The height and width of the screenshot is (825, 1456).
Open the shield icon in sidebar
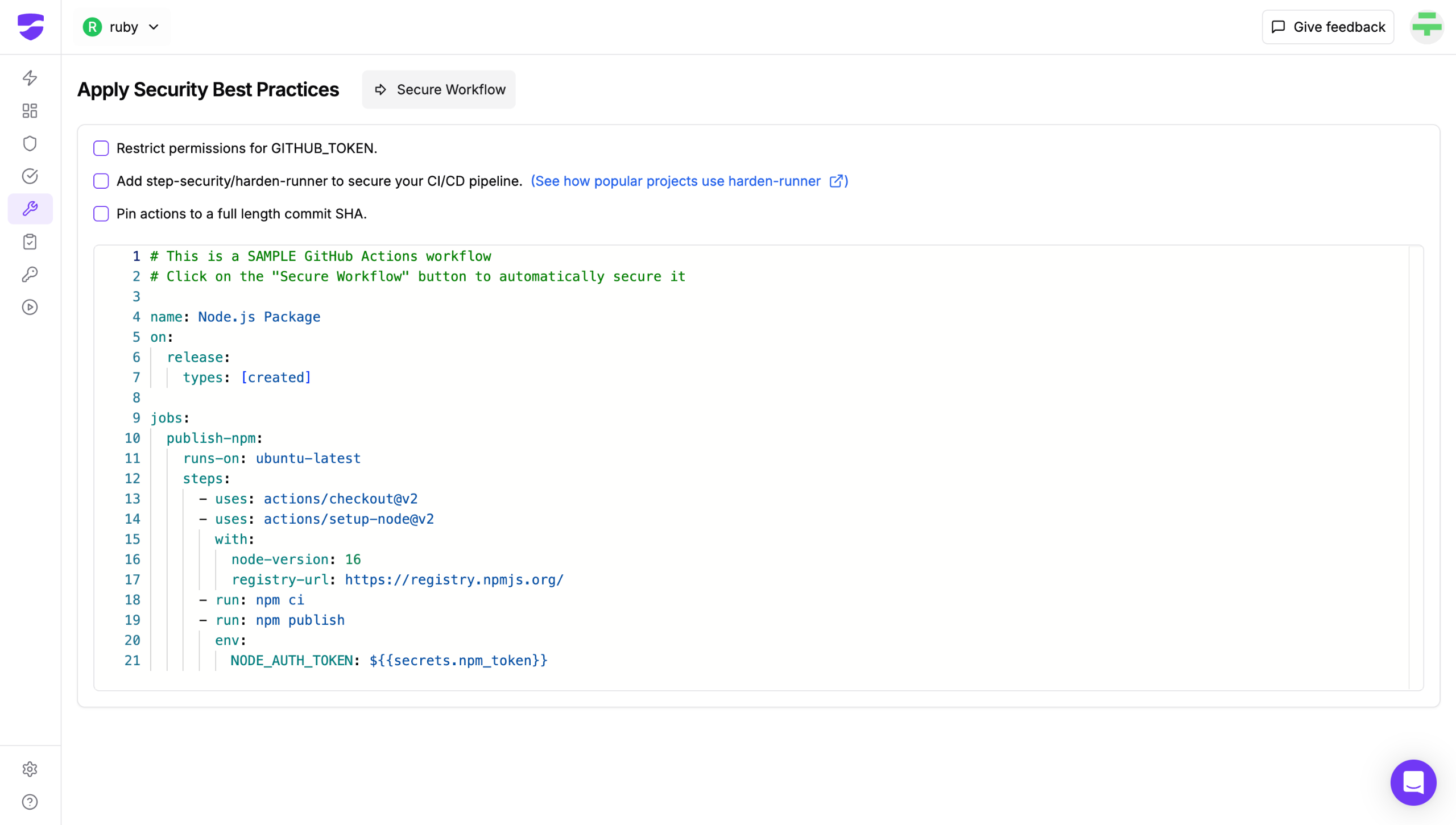[30, 143]
